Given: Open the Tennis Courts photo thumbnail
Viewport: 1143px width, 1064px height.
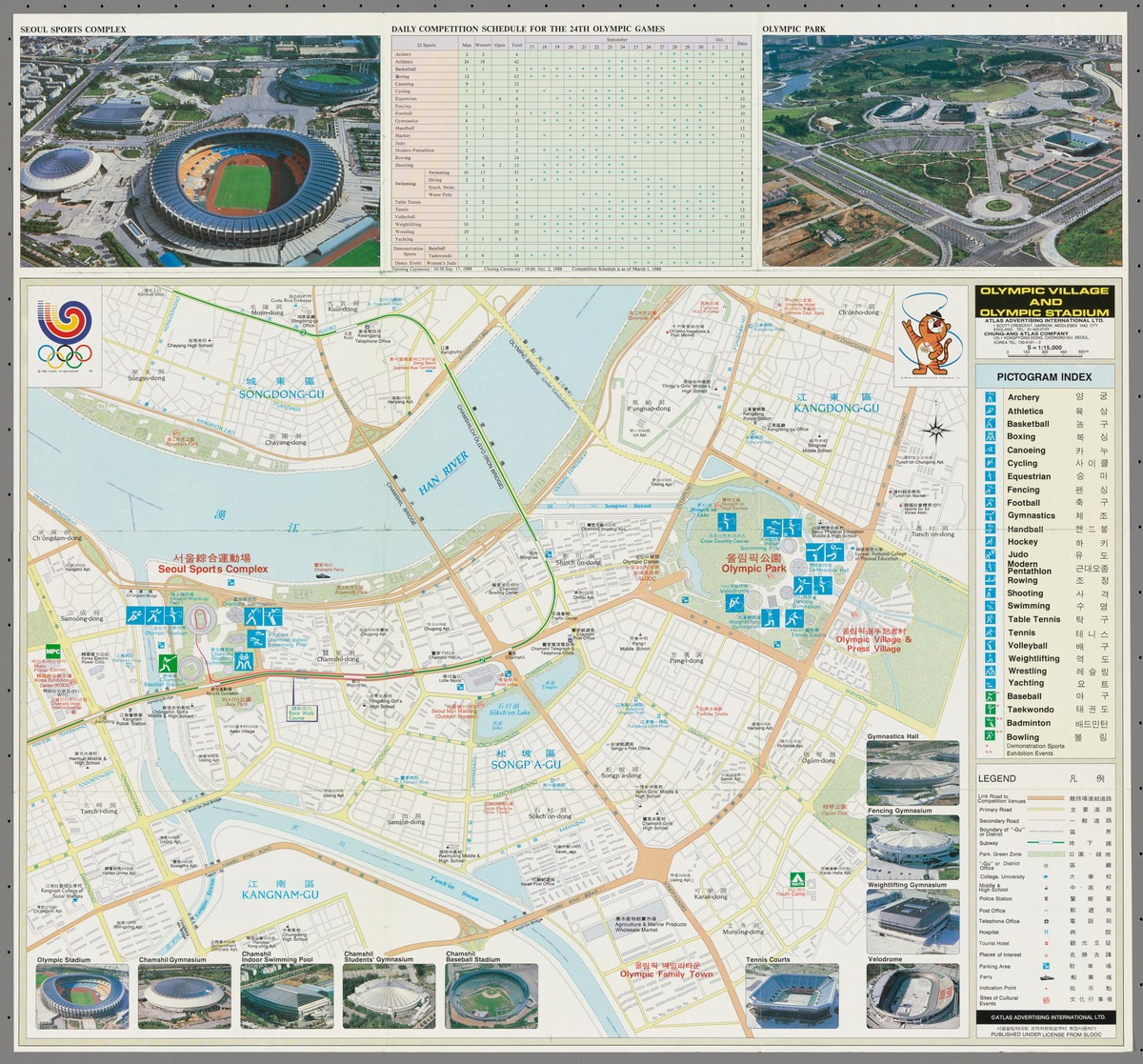Looking at the screenshot, I should coord(792,995).
